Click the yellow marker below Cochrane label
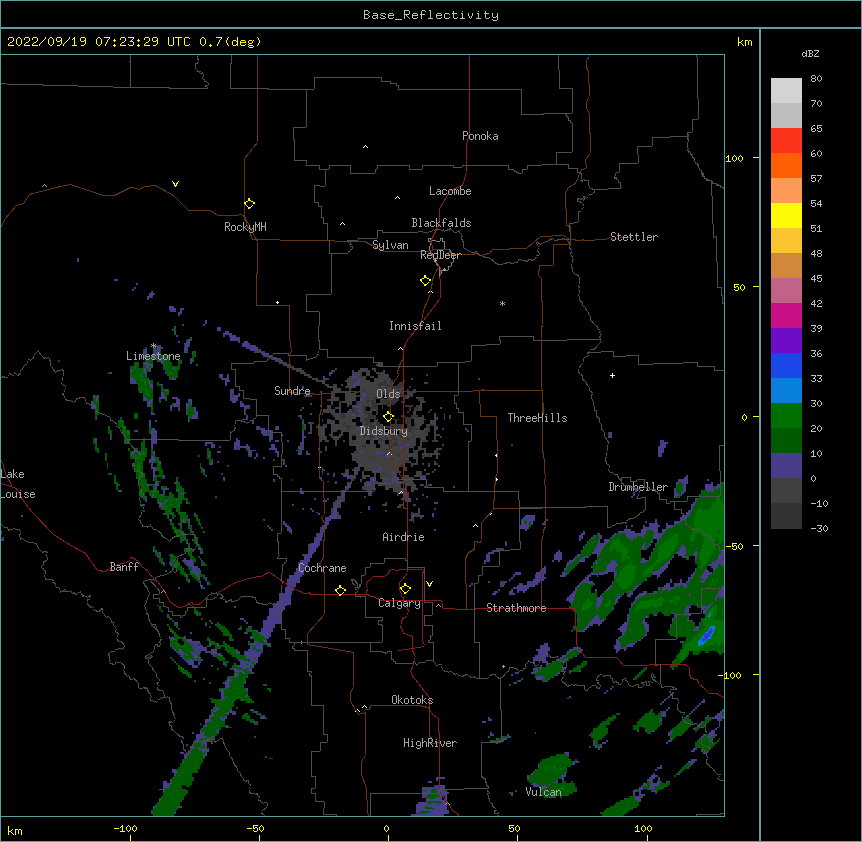This screenshot has height=842, width=862. point(340,590)
